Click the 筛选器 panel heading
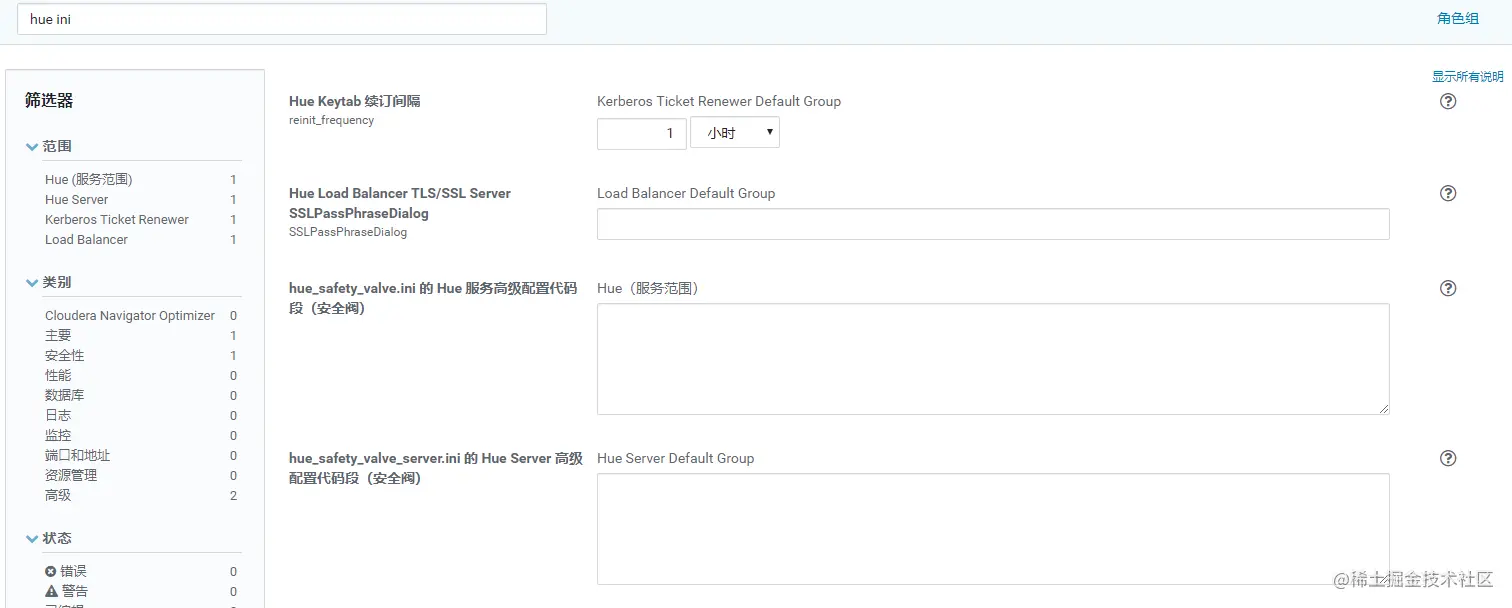The image size is (1512, 608). (49, 100)
